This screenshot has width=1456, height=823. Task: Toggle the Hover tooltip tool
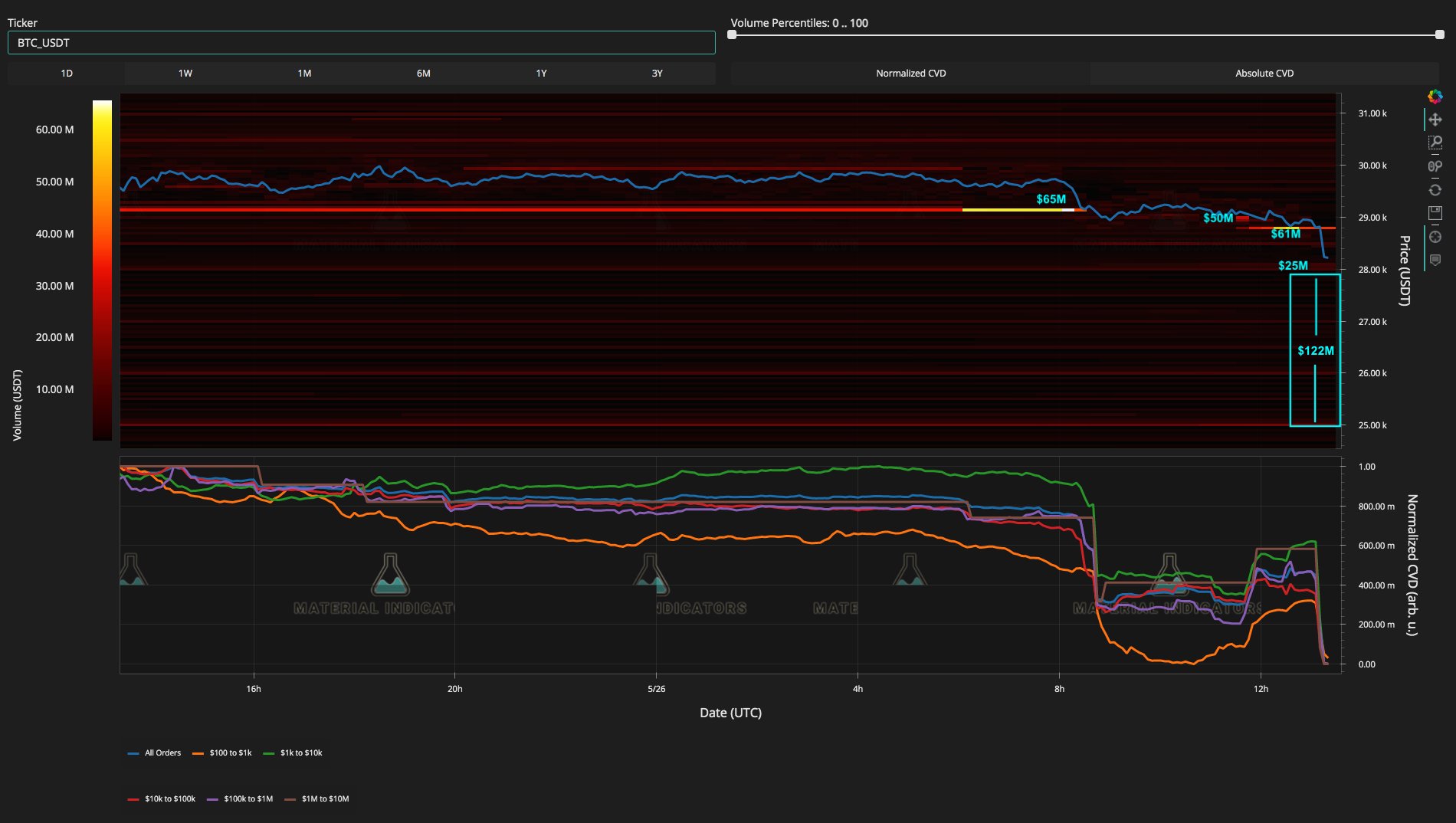pyautogui.click(x=1435, y=261)
